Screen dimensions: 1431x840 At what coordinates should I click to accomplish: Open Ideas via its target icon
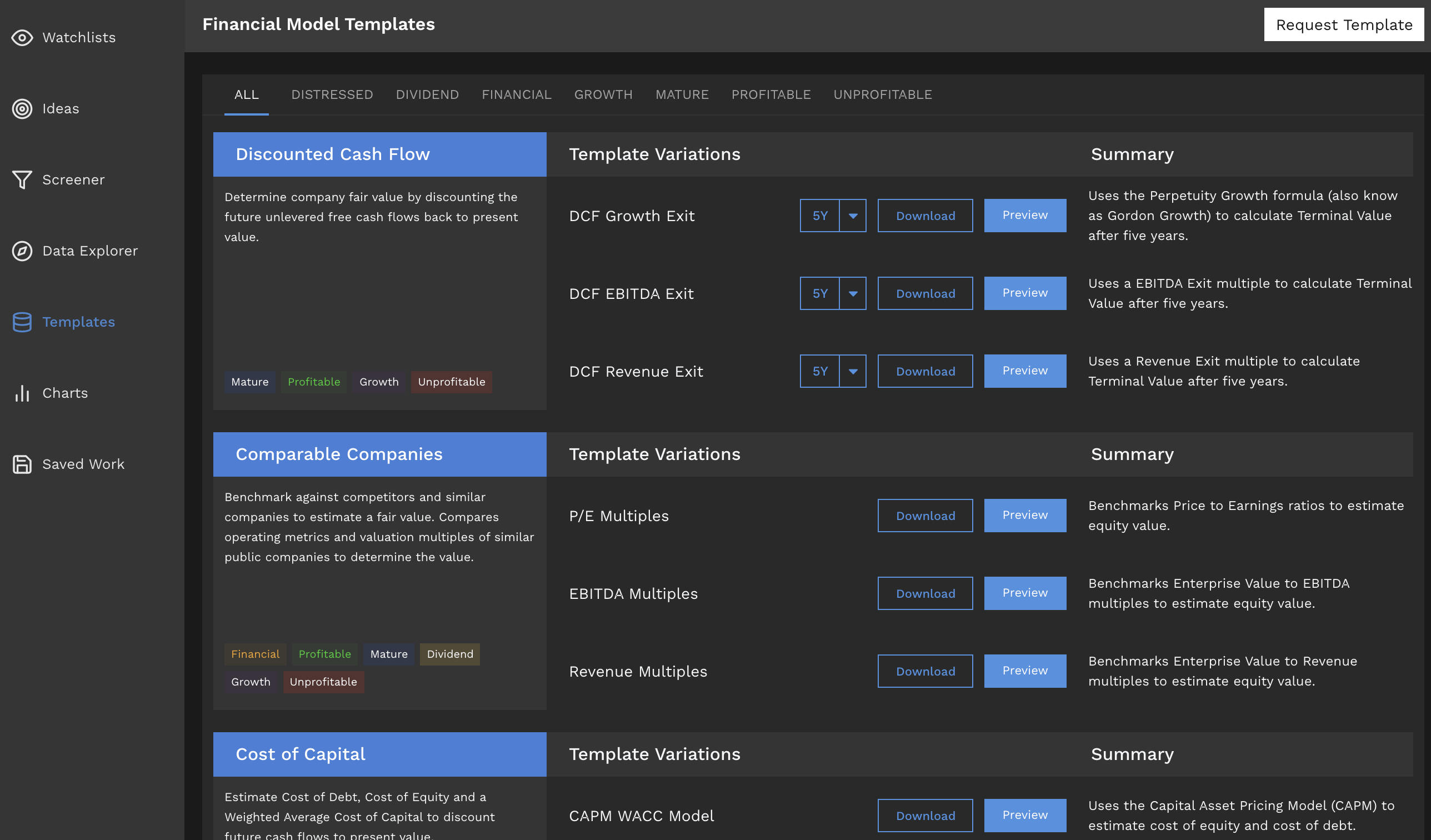point(22,108)
